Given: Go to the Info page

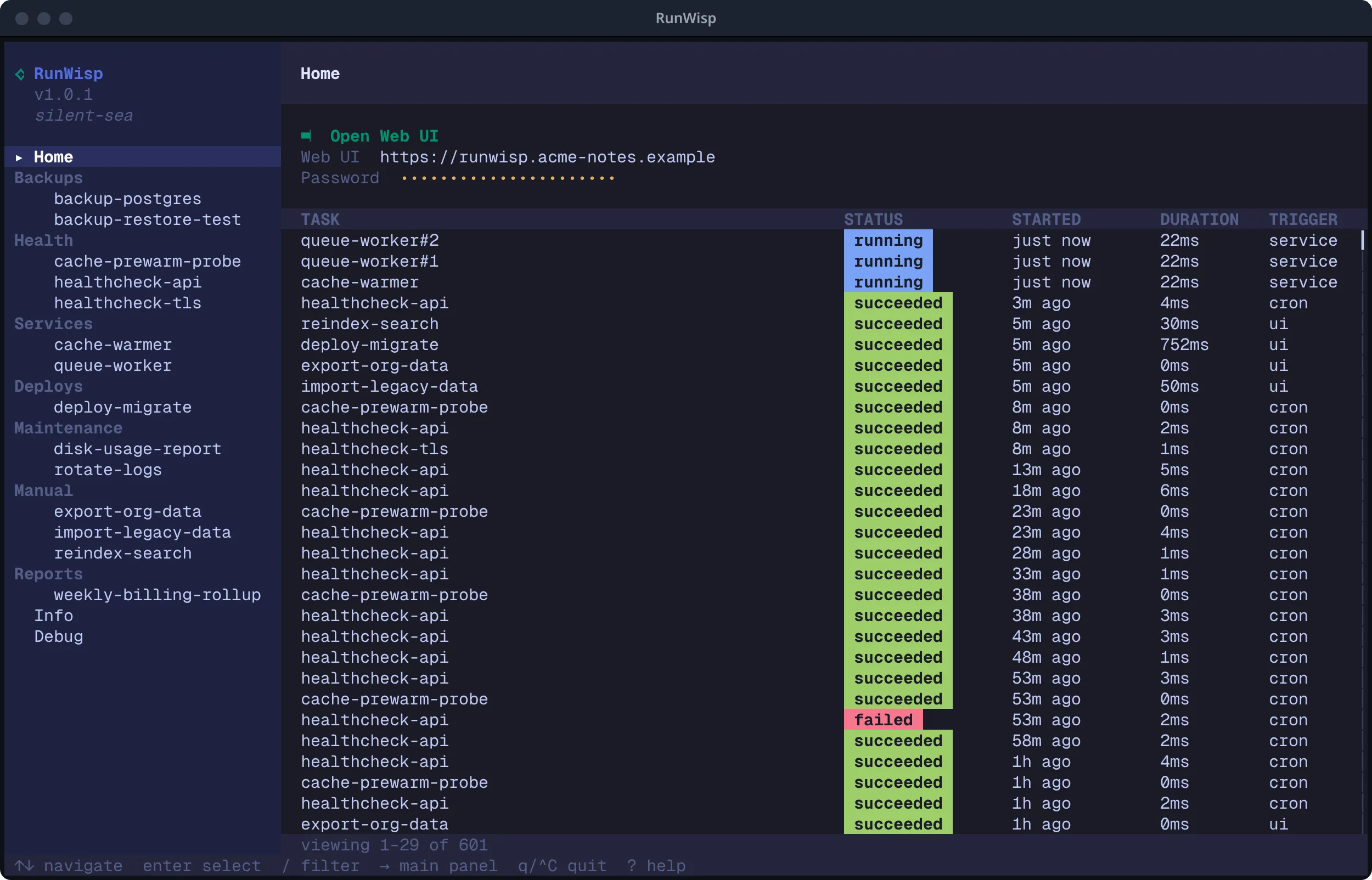Looking at the screenshot, I should (x=54, y=616).
